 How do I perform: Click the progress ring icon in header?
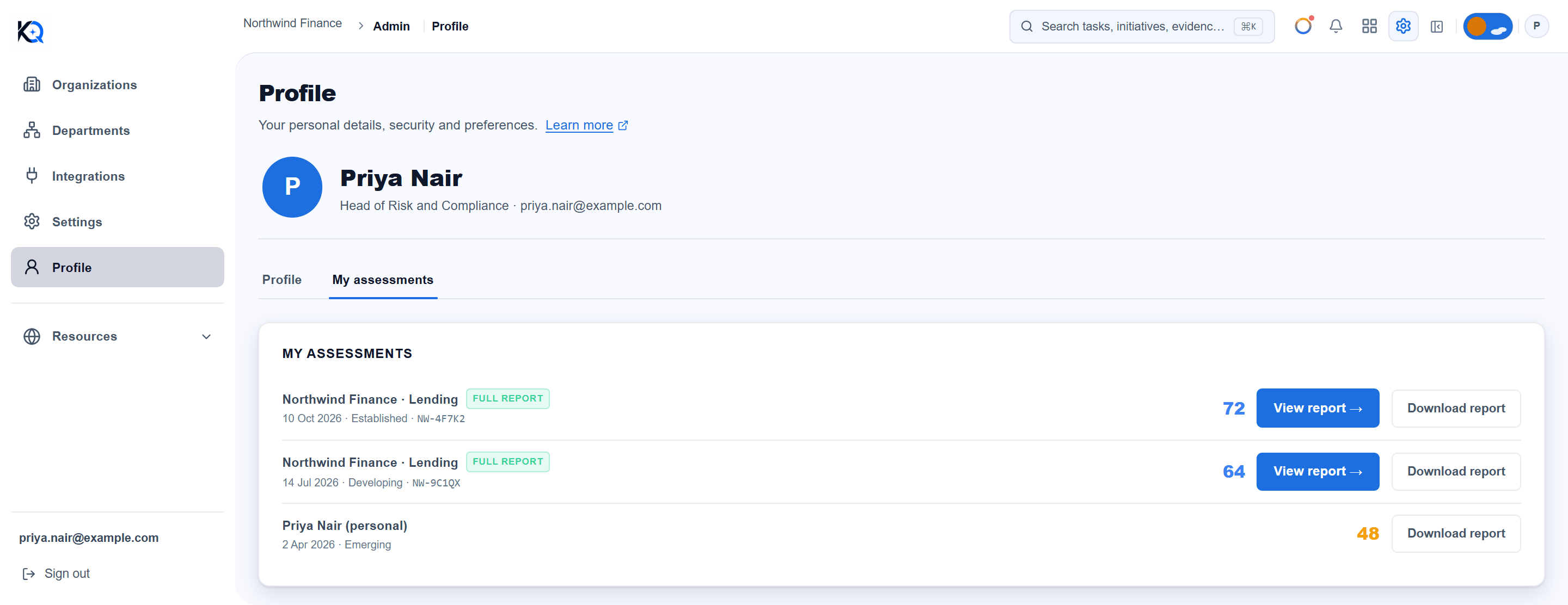(1303, 26)
